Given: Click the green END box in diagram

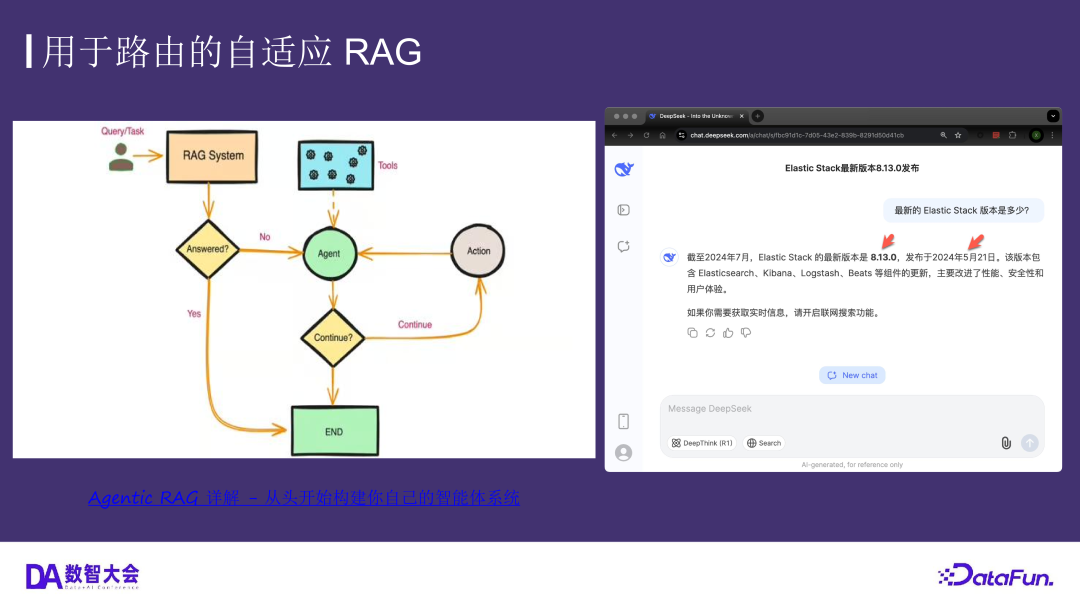Looking at the screenshot, I should 335,431.
